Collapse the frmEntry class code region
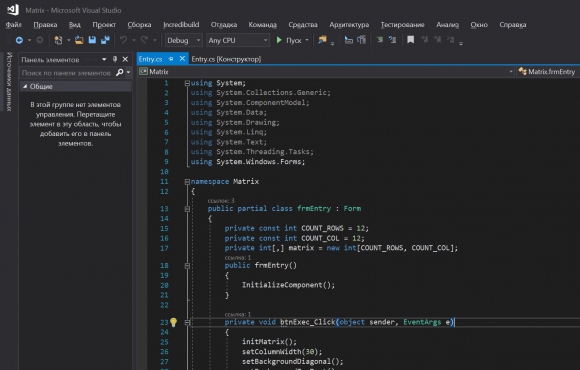This screenshot has width=580, height=370. click(187, 209)
